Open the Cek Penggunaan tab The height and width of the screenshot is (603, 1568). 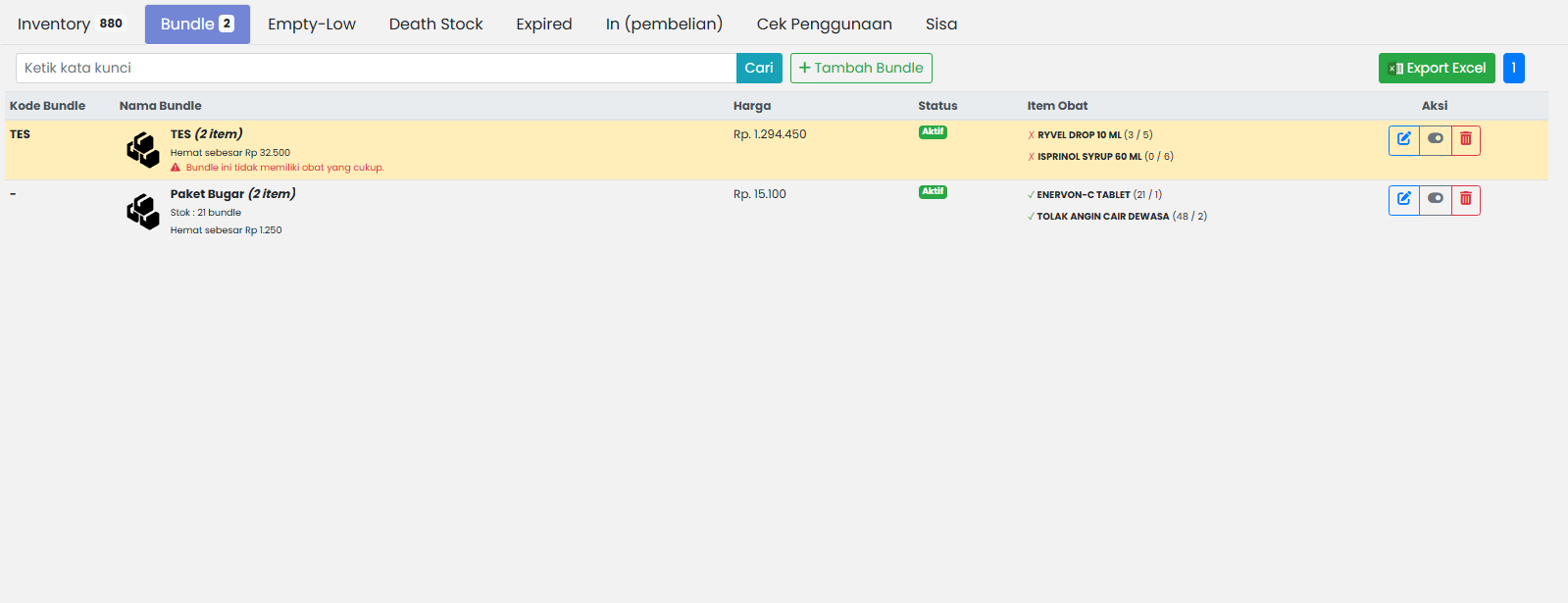pos(824,25)
